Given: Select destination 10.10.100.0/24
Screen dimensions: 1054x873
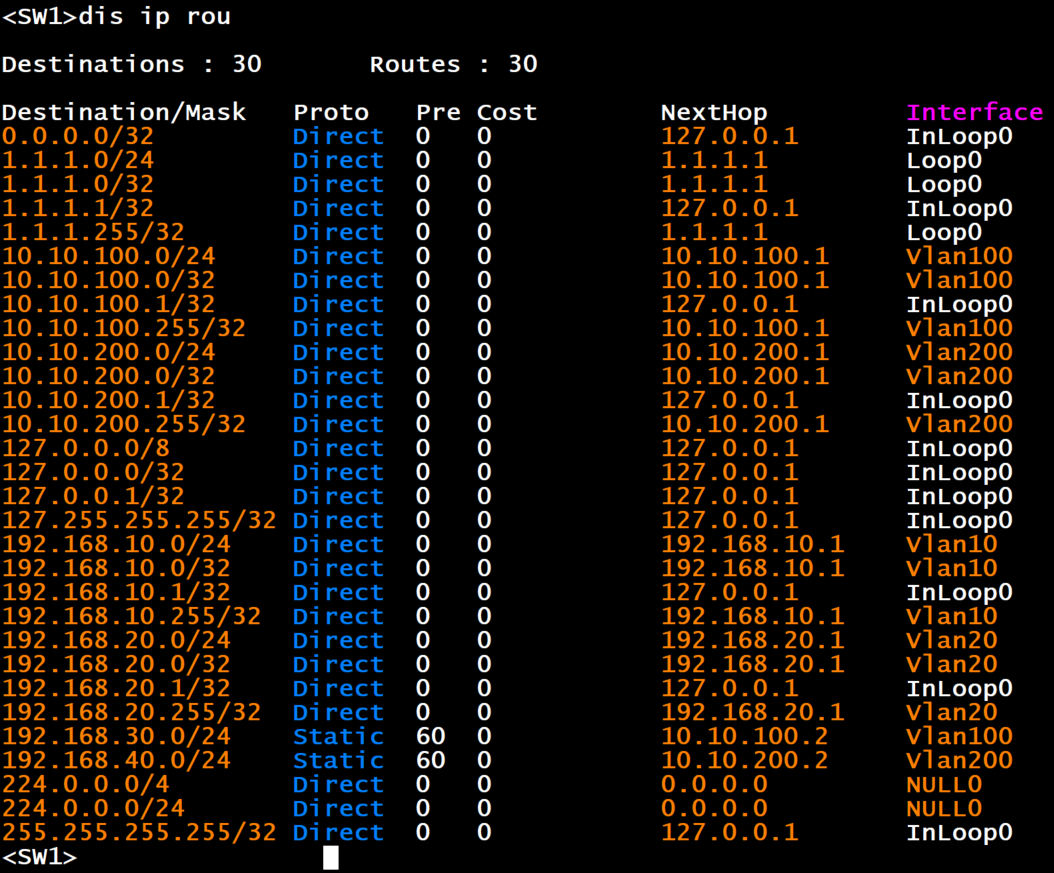Looking at the screenshot, I should tap(109, 257).
